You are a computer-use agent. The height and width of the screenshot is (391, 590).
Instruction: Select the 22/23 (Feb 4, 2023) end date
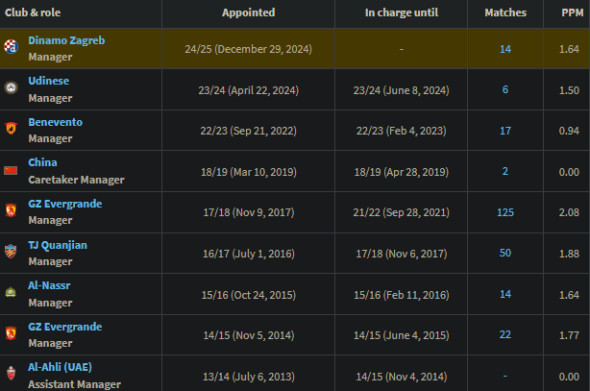point(401,131)
